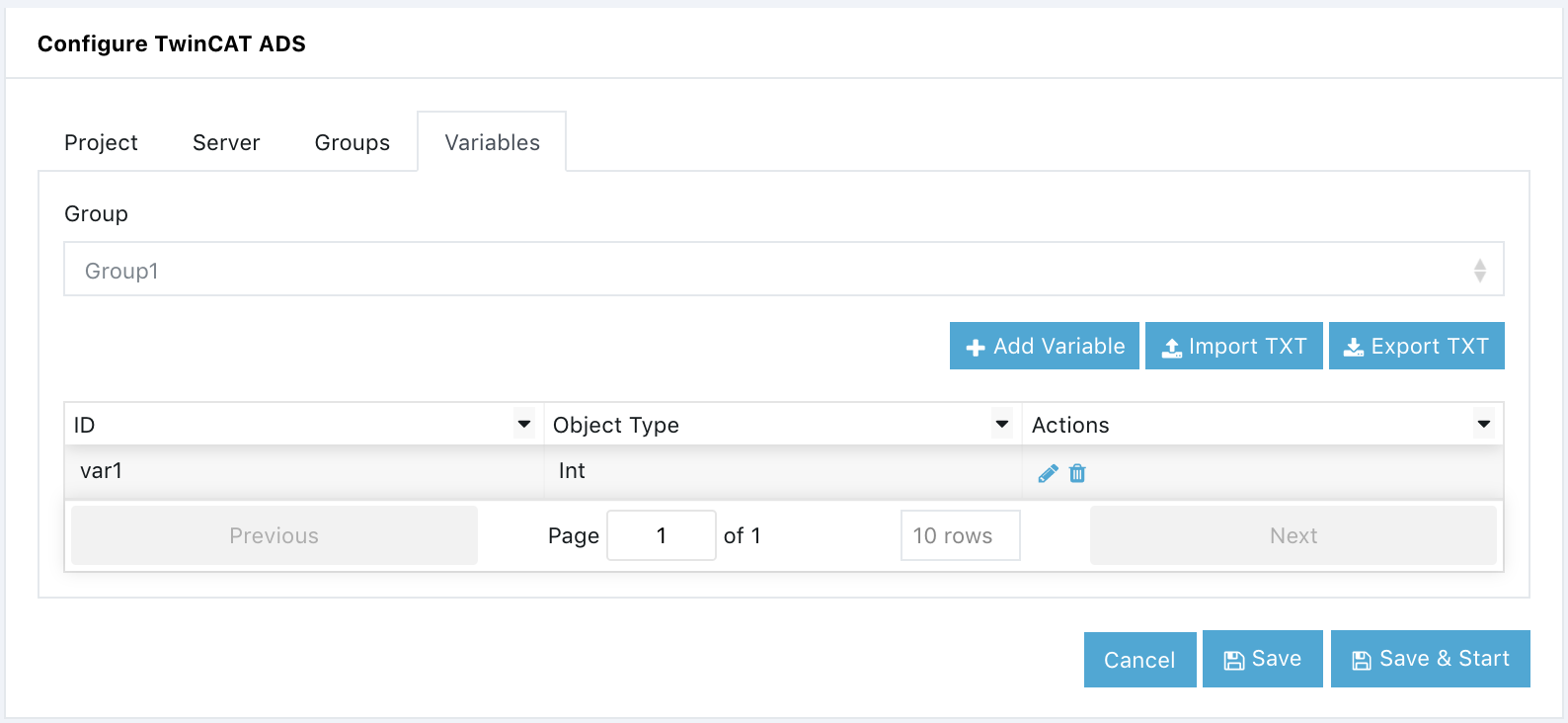
Task: Switch to the Server tab
Action: pos(226,142)
